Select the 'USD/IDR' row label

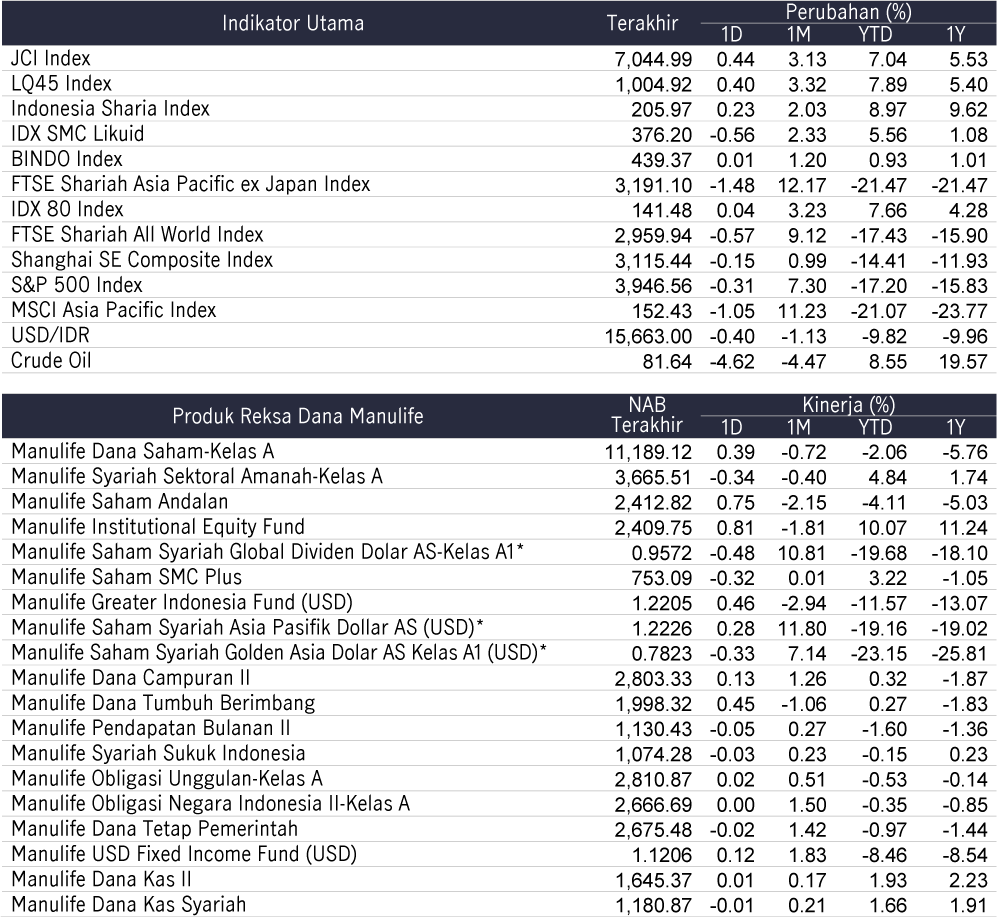tap(50, 335)
